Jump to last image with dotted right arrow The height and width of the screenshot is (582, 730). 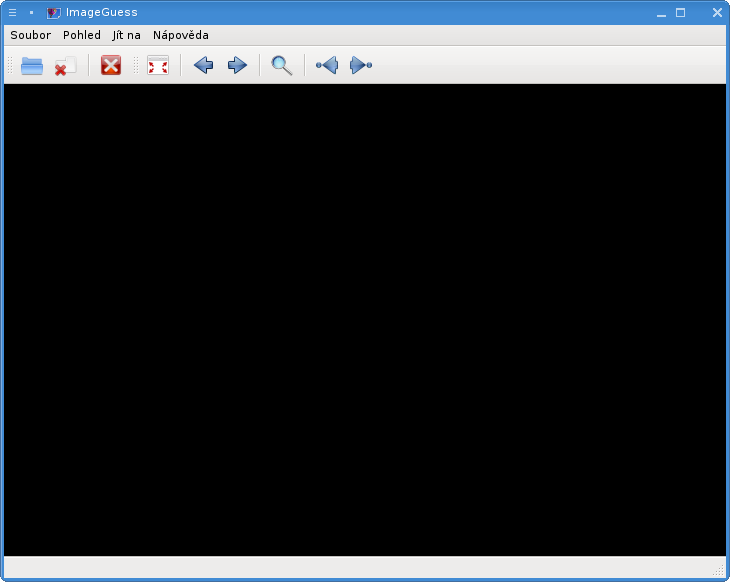coord(361,65)
